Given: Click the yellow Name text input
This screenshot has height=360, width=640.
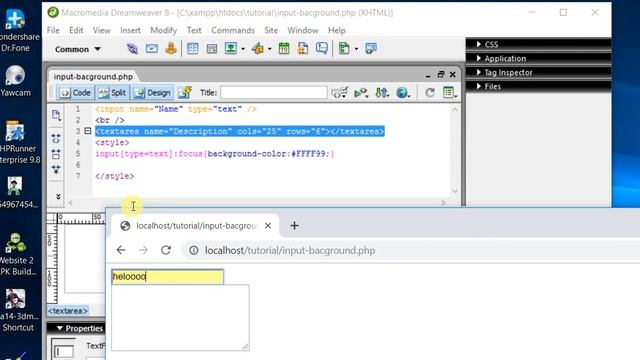Looking at the screenshot, I should point(167,276).
